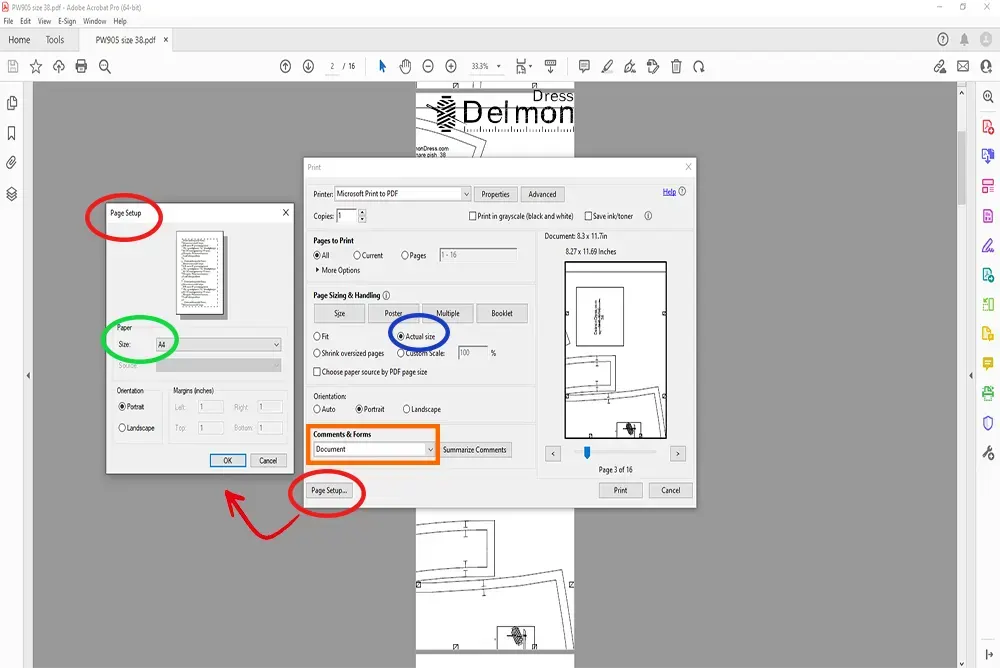The width and height of the screenshot is (1000, 668).
Task: Open the paper Size dropdown in Page Setup
Action: 276,344
